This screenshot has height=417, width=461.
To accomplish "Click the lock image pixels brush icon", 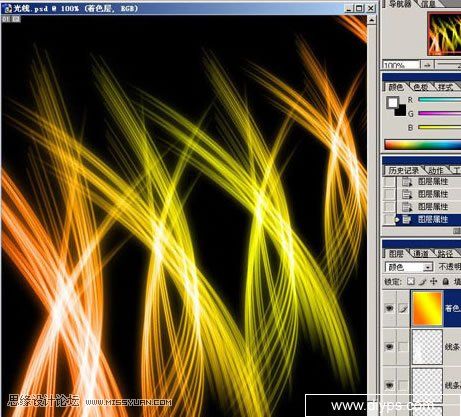I will pyautogui.click(x=422, y=282).
